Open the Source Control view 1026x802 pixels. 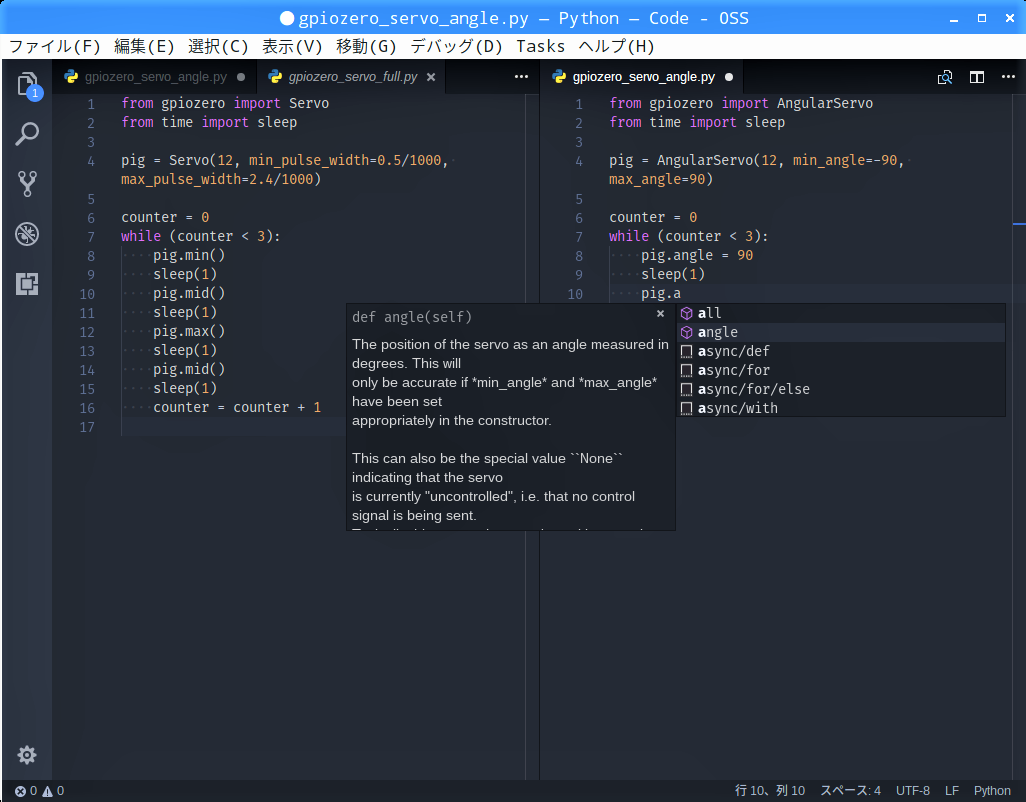click(27, 184)
